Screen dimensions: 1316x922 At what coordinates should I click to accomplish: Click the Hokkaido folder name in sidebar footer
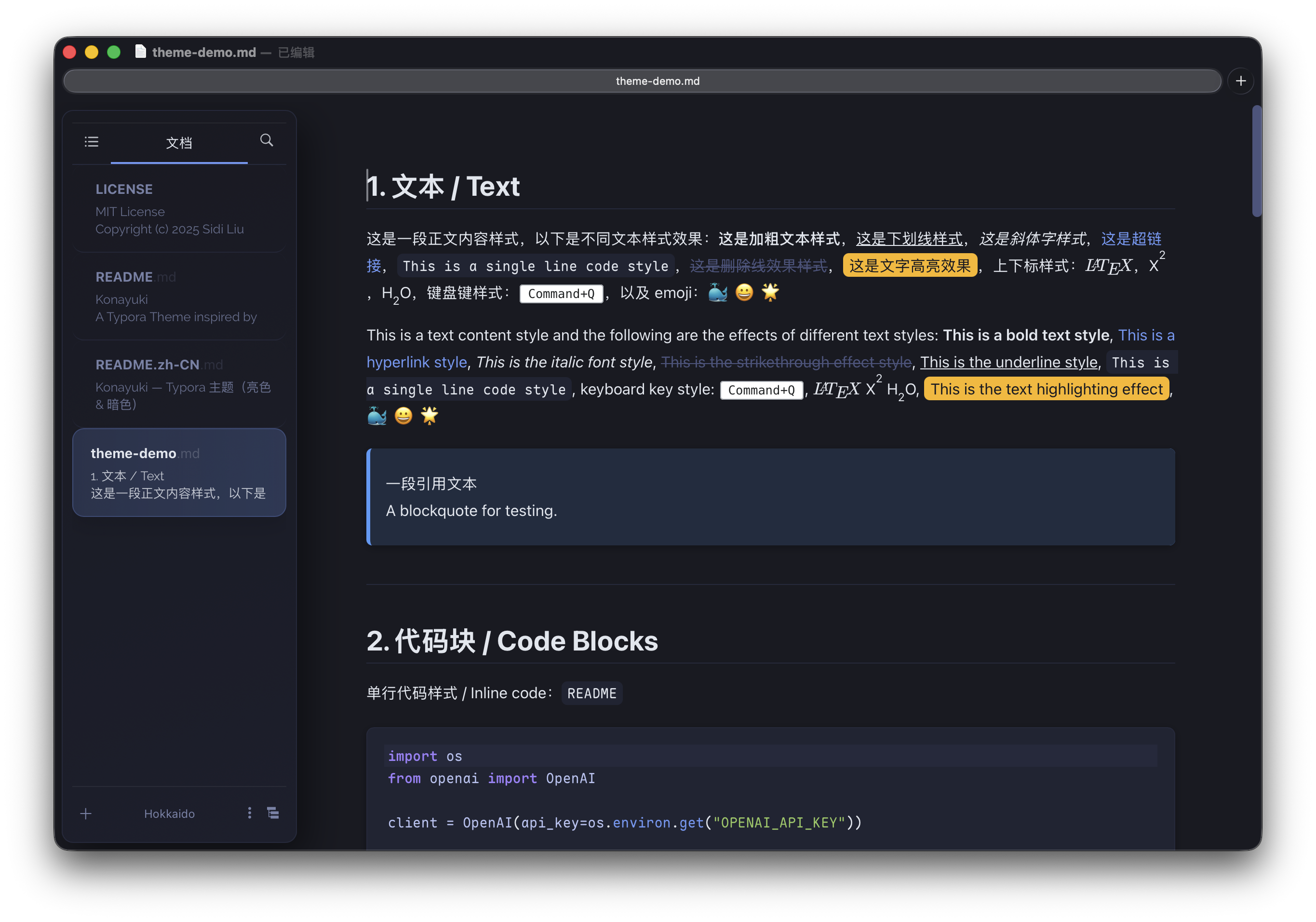tap(169, 814)
